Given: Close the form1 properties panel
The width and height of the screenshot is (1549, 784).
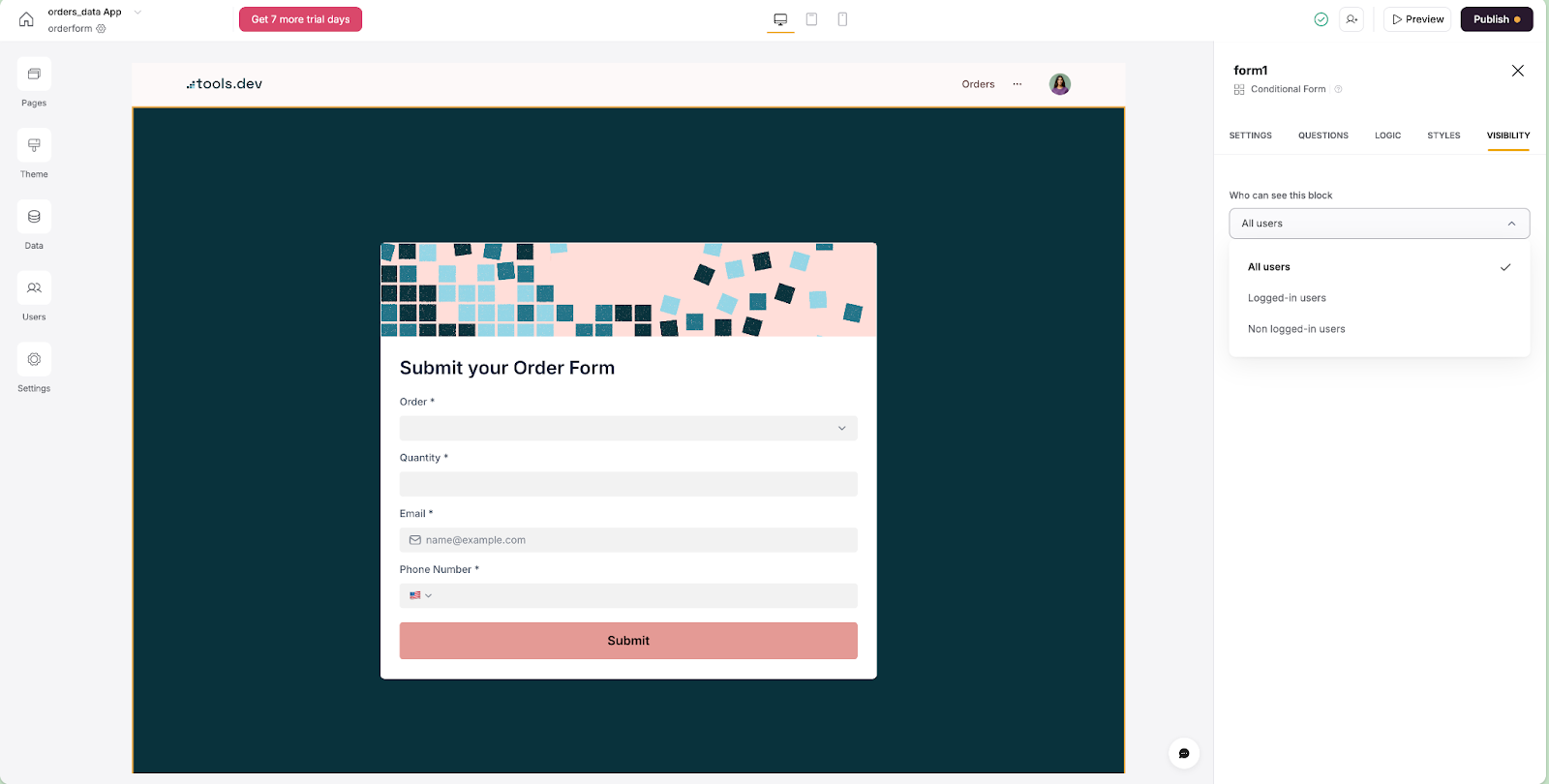Looking at the screenshot, I should click(1517, 71).
